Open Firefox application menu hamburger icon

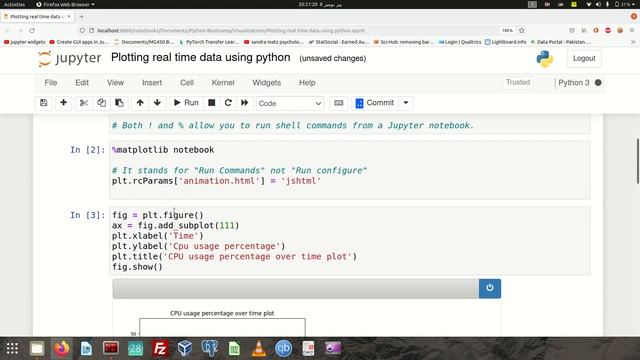pyautogui.click(x=632, y=31)
